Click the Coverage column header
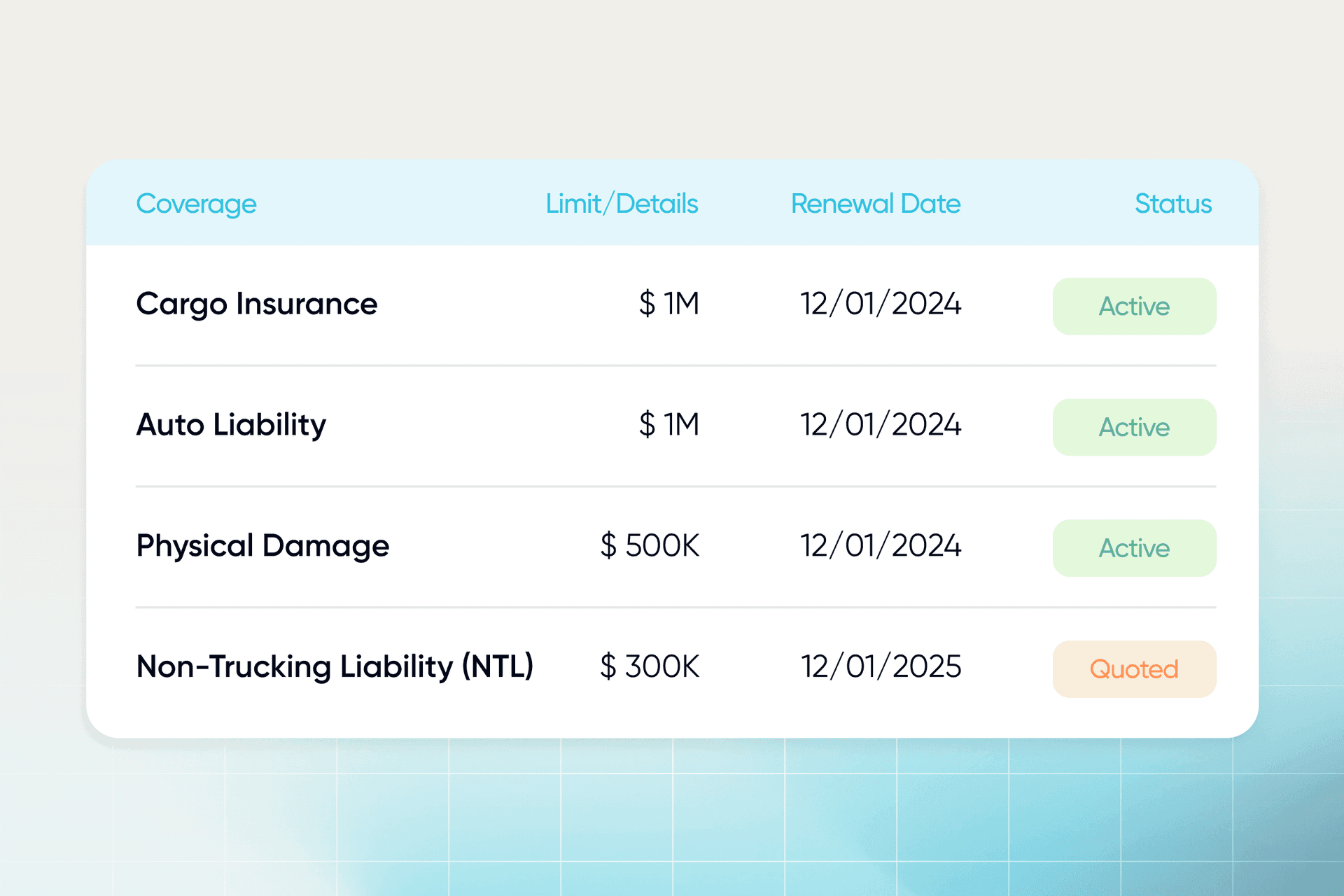The height and width of the screenshot is (896, 1344). point(196,204)
